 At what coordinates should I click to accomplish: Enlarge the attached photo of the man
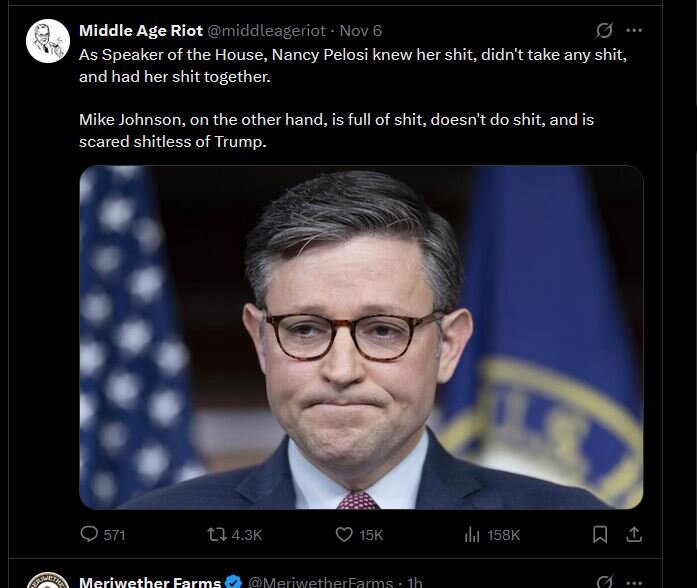(361, 337)
